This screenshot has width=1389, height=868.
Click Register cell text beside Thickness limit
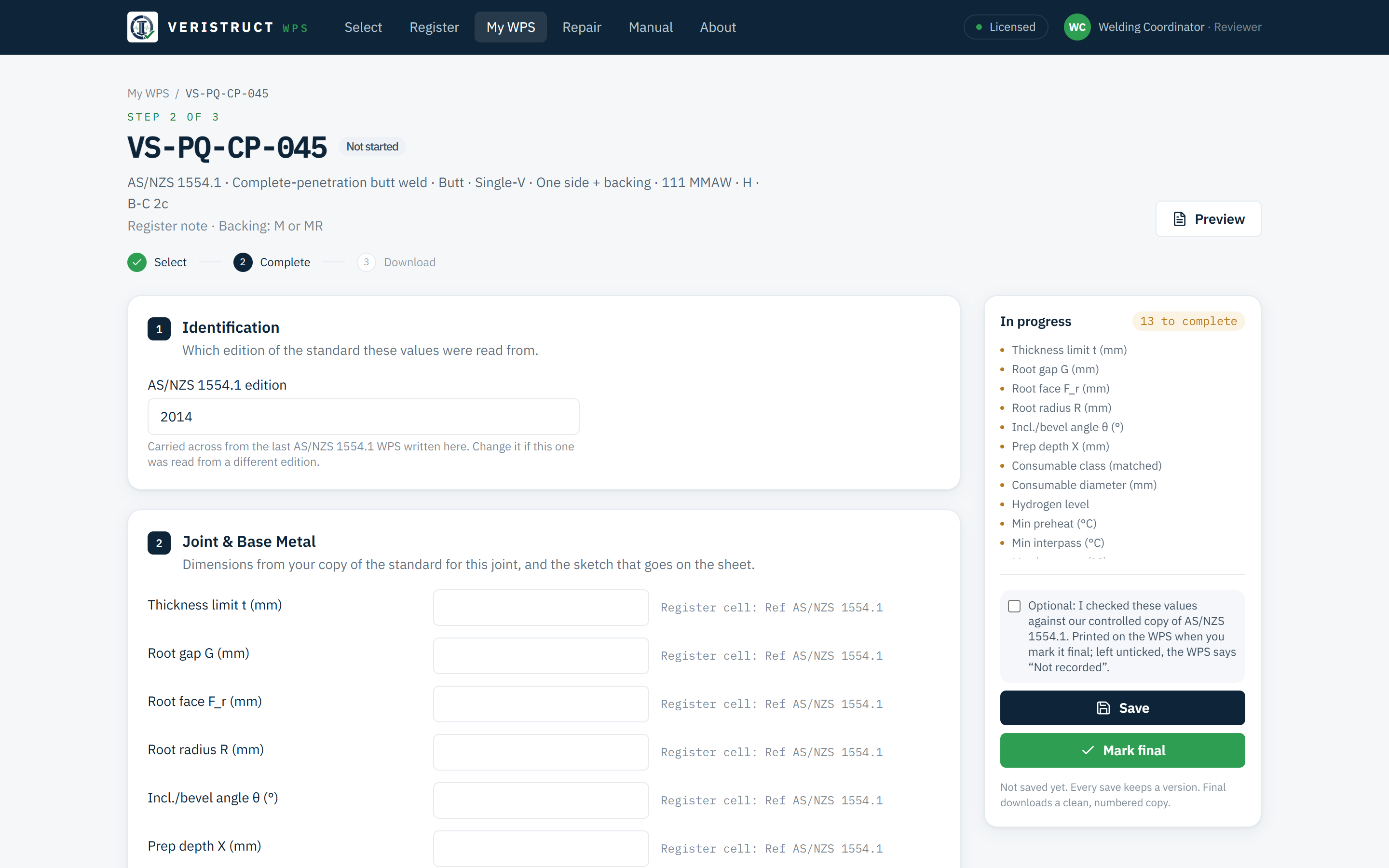click(x=771, y=608)
